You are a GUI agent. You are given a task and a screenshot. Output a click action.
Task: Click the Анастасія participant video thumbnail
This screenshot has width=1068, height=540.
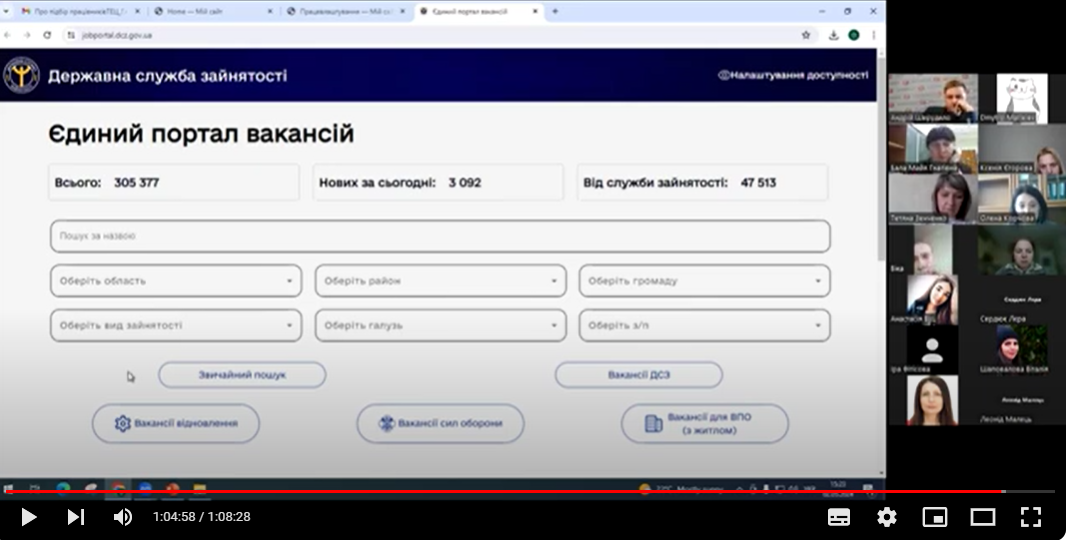[x=932, y=298]
